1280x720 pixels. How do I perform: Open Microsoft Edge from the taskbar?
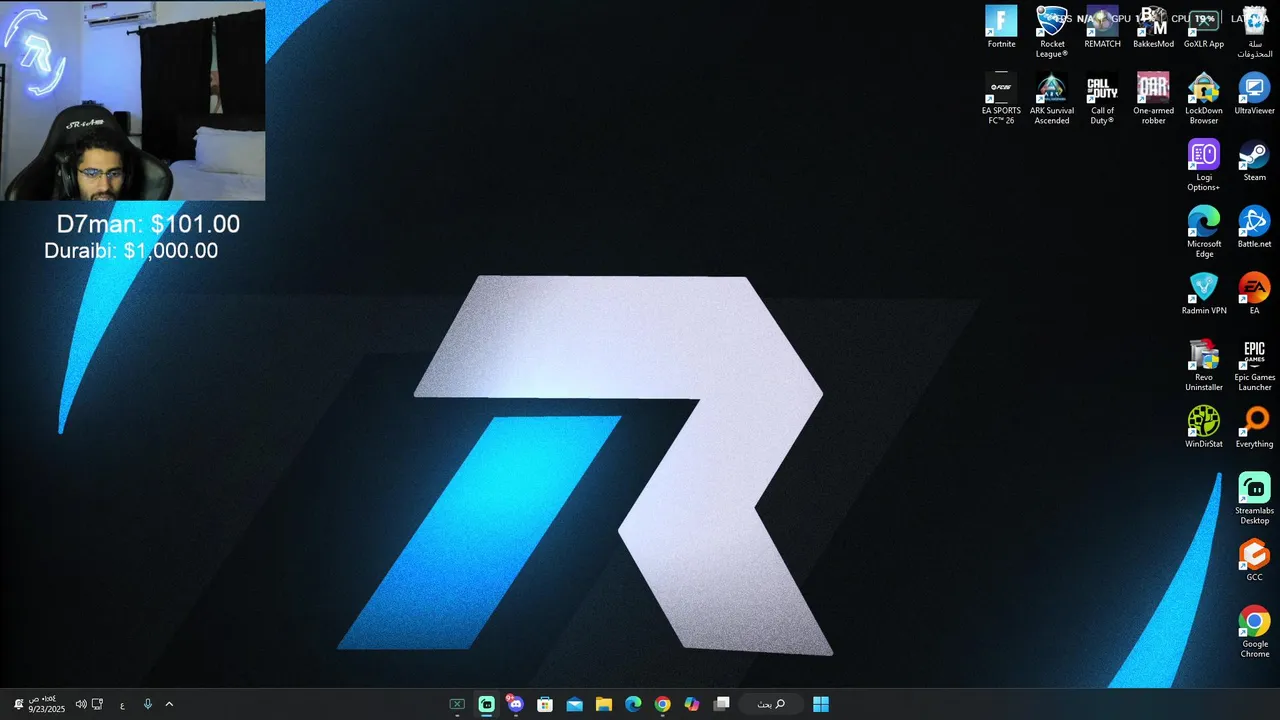click(x=633, y=704)
